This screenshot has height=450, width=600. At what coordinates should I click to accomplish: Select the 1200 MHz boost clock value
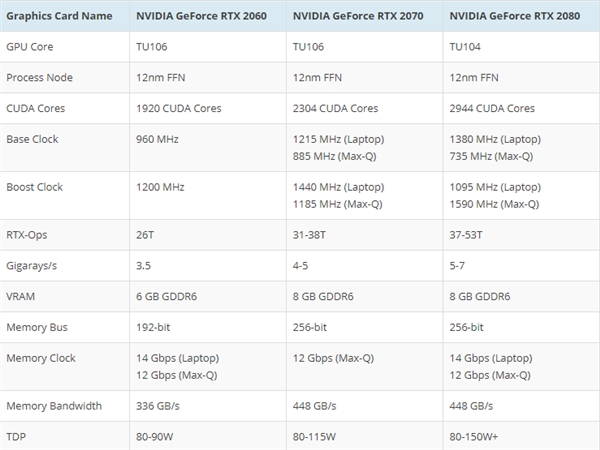158,187
